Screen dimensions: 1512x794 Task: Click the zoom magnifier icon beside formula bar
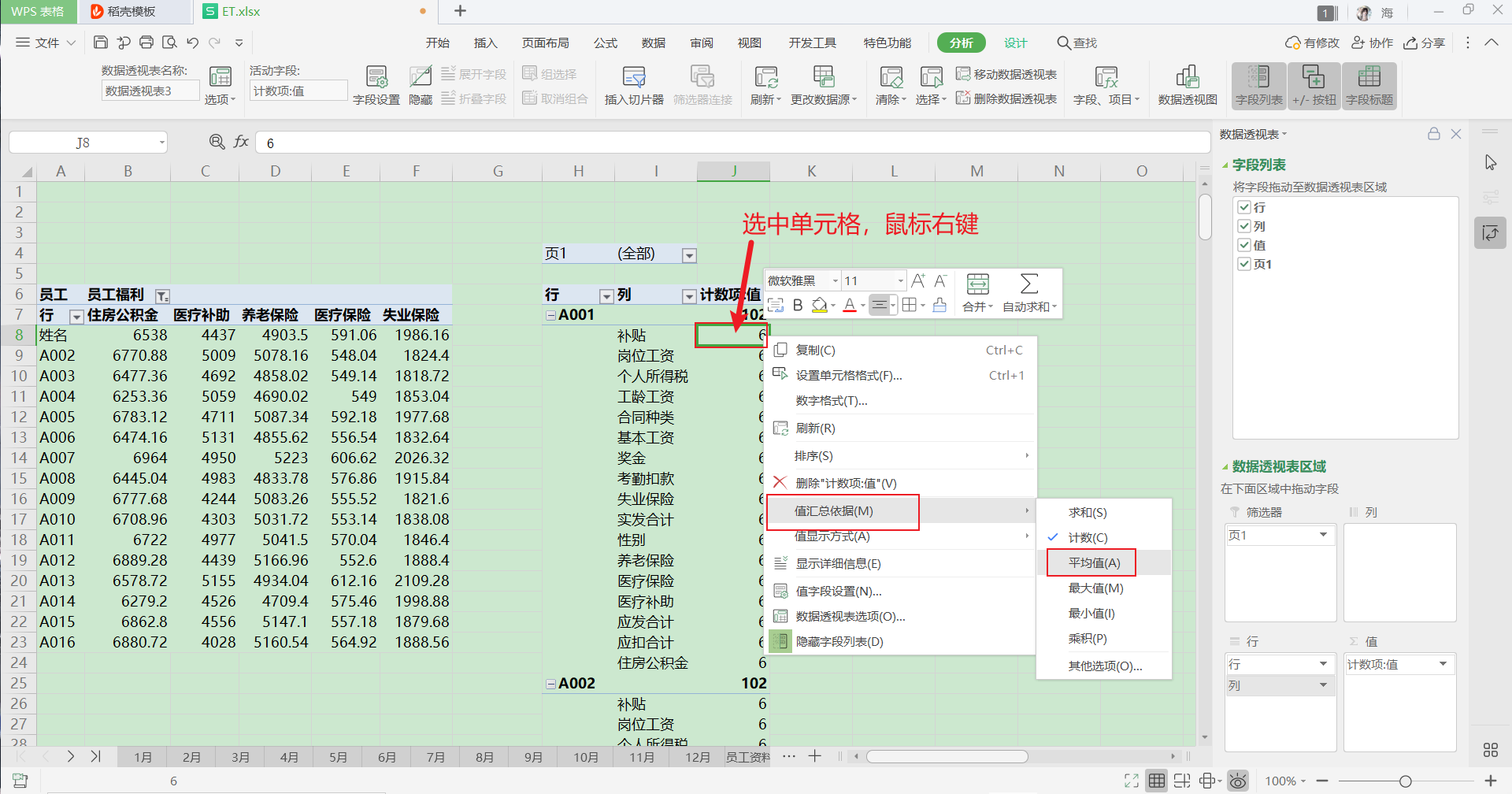pos(217,142)
